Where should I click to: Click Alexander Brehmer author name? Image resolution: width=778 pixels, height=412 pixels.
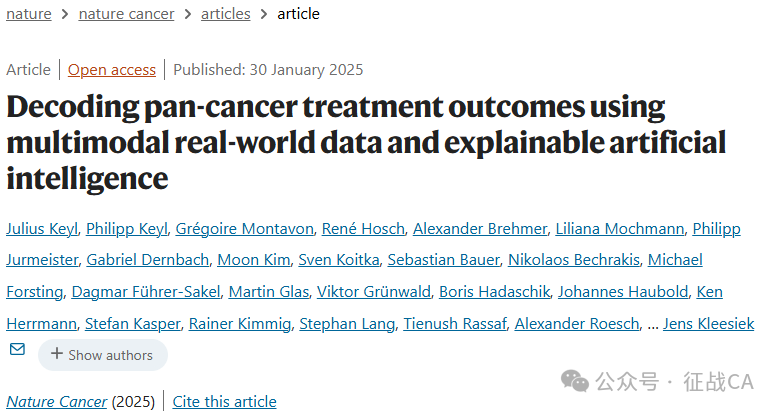point(480,229)
